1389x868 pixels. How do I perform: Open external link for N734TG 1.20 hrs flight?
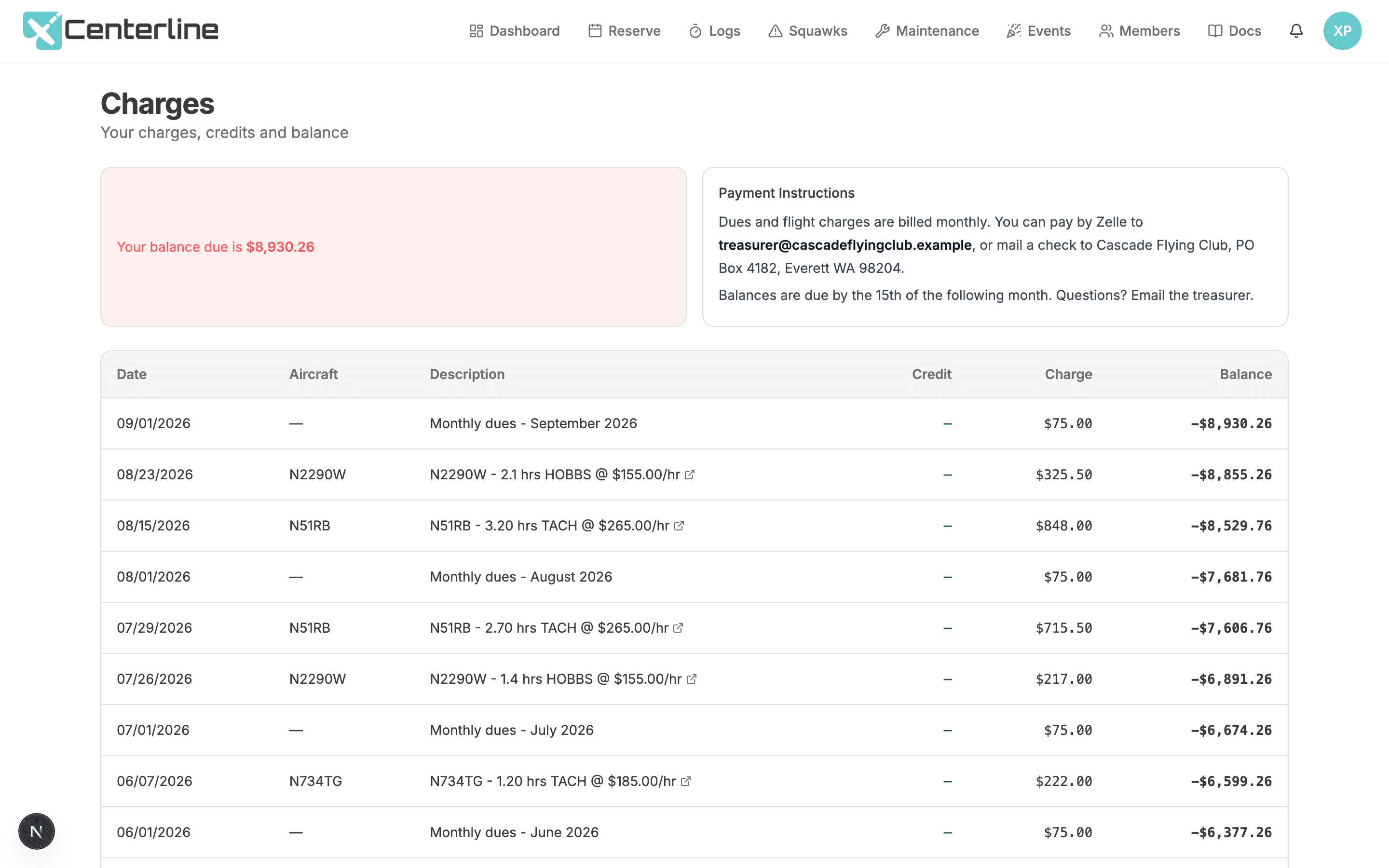(686, 781)
